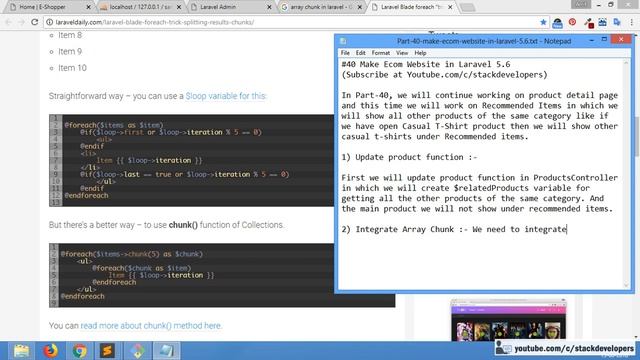Click 'Item 9' list entry
Viewport: 640px width, 360px height.
(70, 51)
